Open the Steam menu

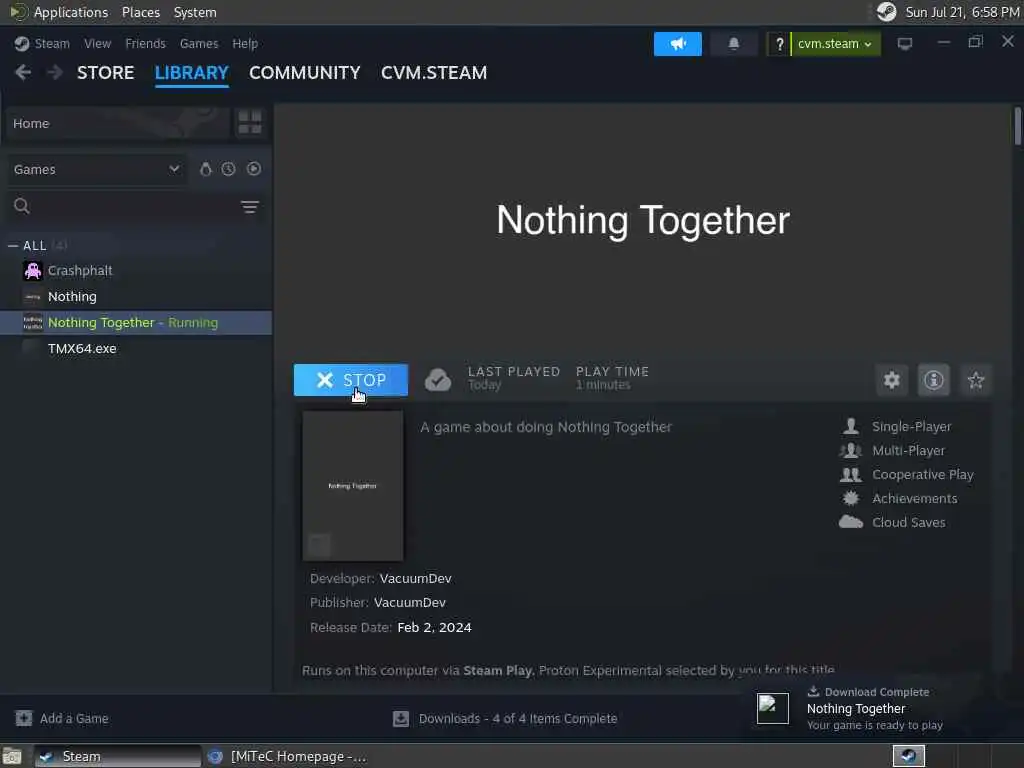tap(52, 44)
